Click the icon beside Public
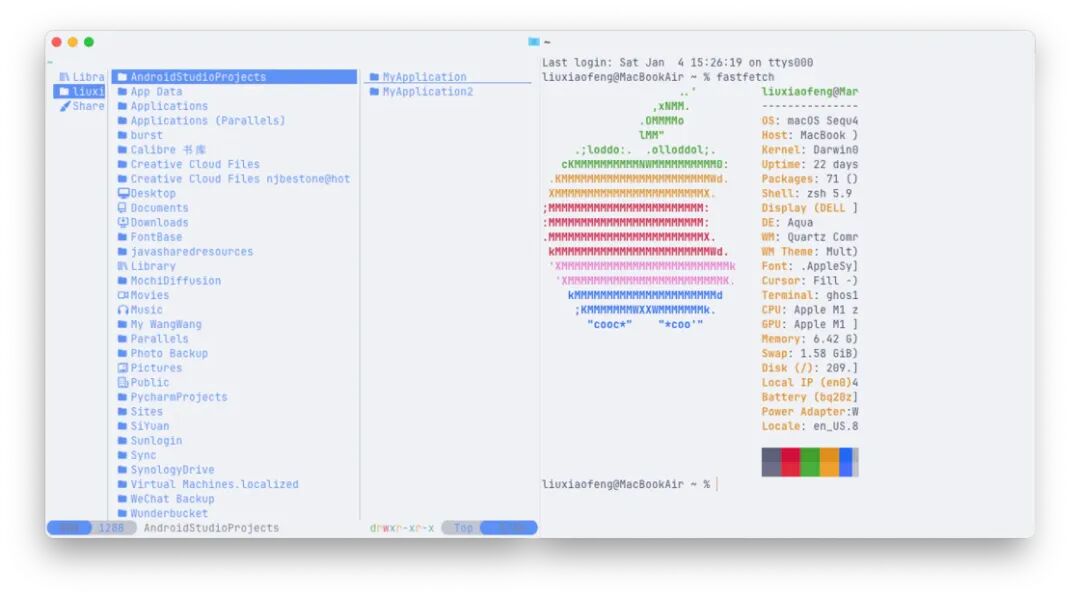This screenshot has height=598, width=1080. tap(123, 382)
